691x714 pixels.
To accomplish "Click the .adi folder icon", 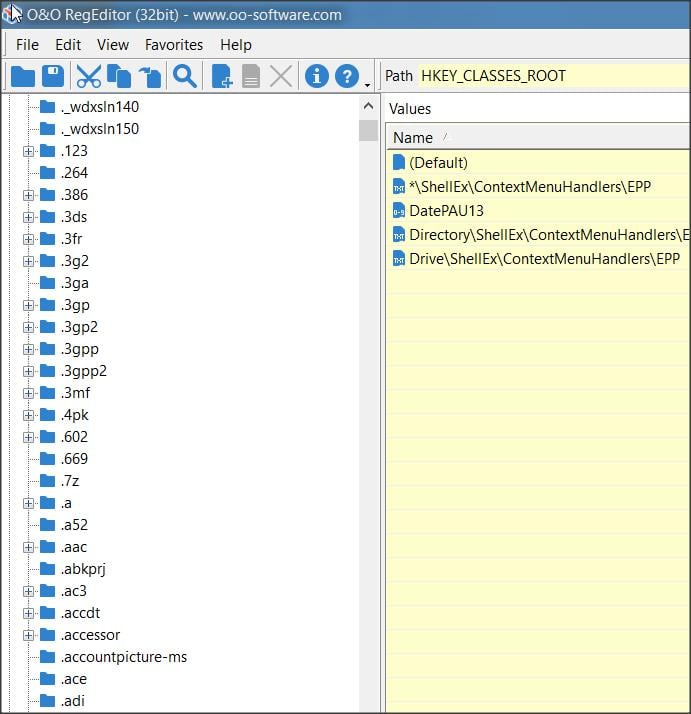I will (47, 700).
